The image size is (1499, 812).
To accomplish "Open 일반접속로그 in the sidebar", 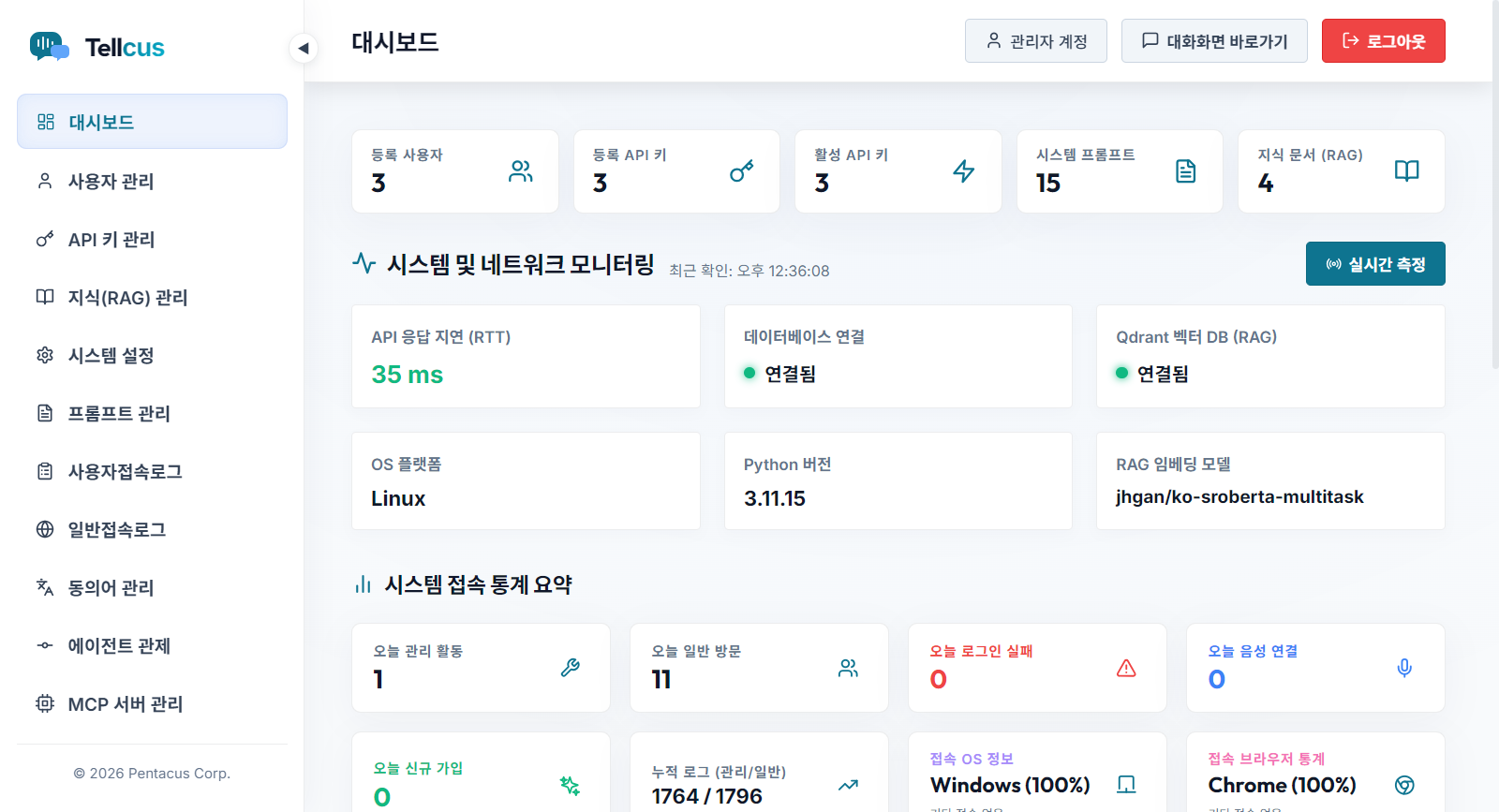I will [x=152, y=529].
